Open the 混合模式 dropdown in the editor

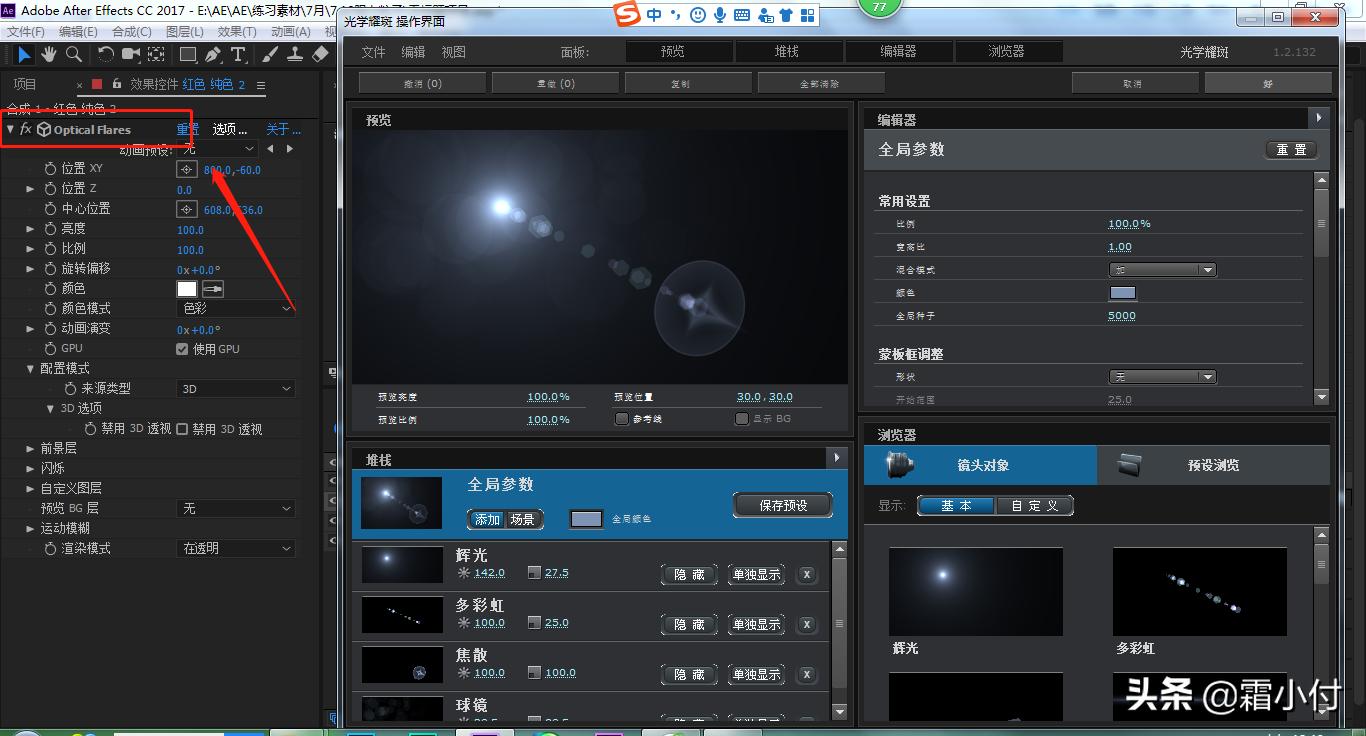[1163, 269]
